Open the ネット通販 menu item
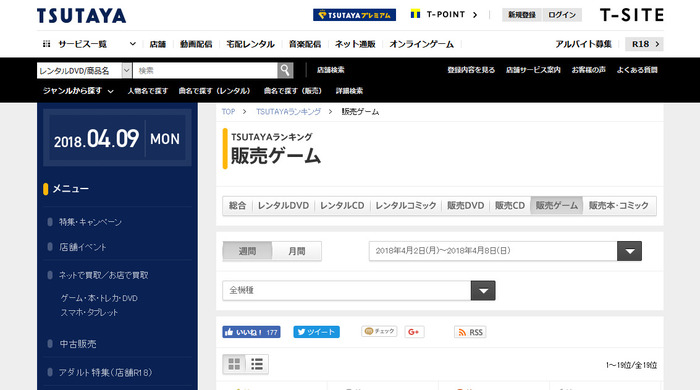Viewport: 700px width, 390px height. click(355, 44)
